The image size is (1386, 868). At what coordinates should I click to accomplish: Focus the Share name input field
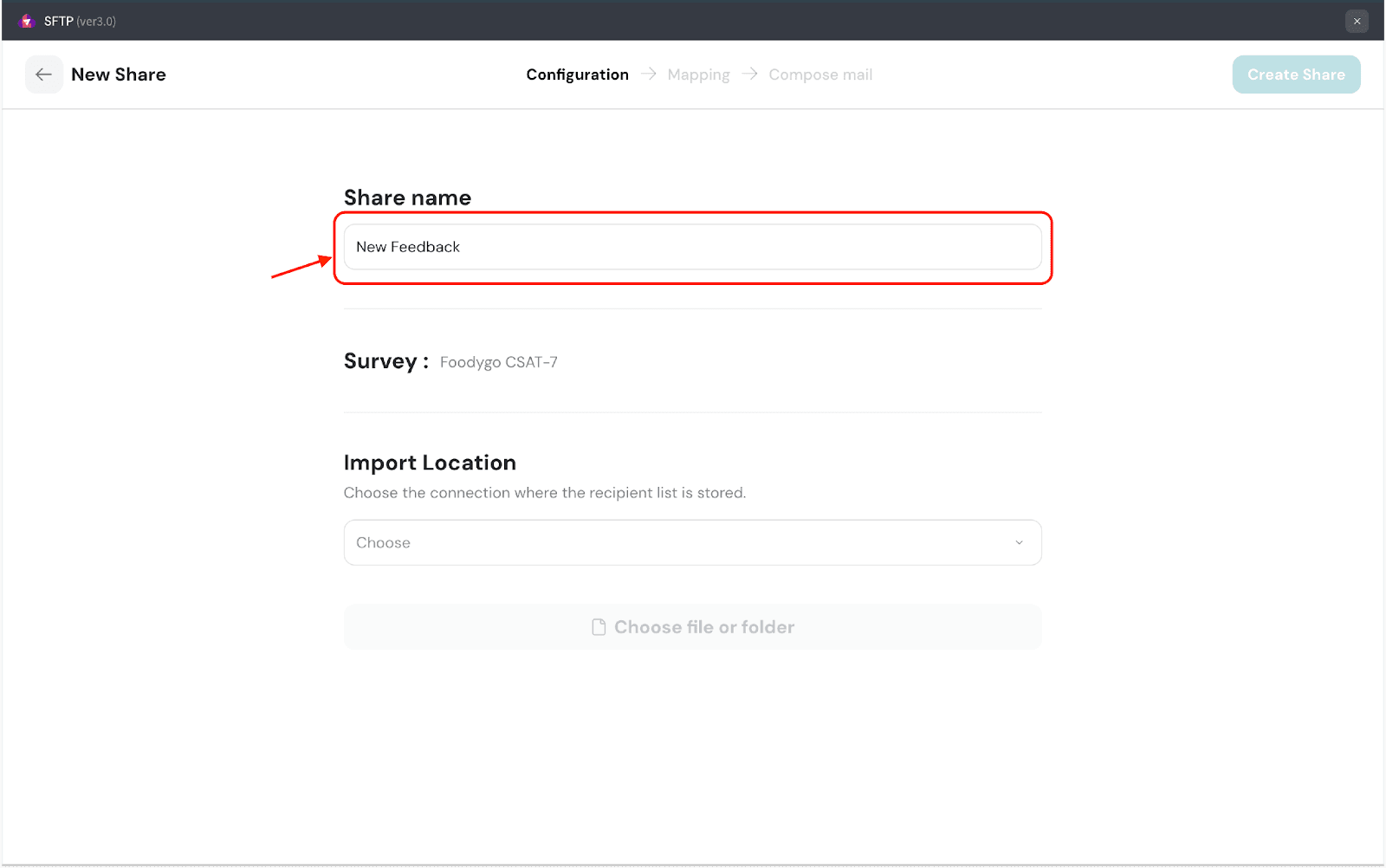tap(693, 247)
